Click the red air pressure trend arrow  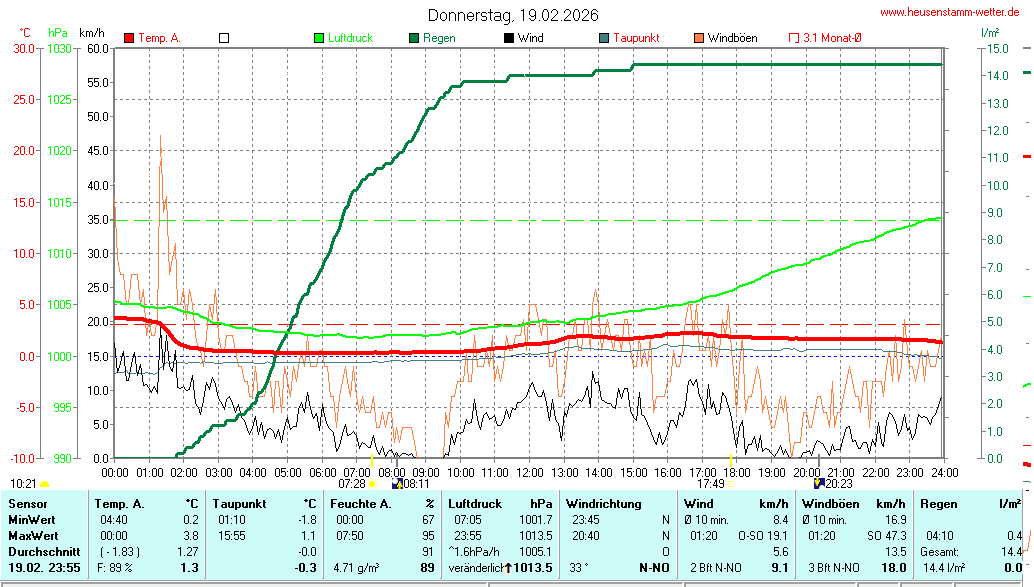click(x=508, y=568)
